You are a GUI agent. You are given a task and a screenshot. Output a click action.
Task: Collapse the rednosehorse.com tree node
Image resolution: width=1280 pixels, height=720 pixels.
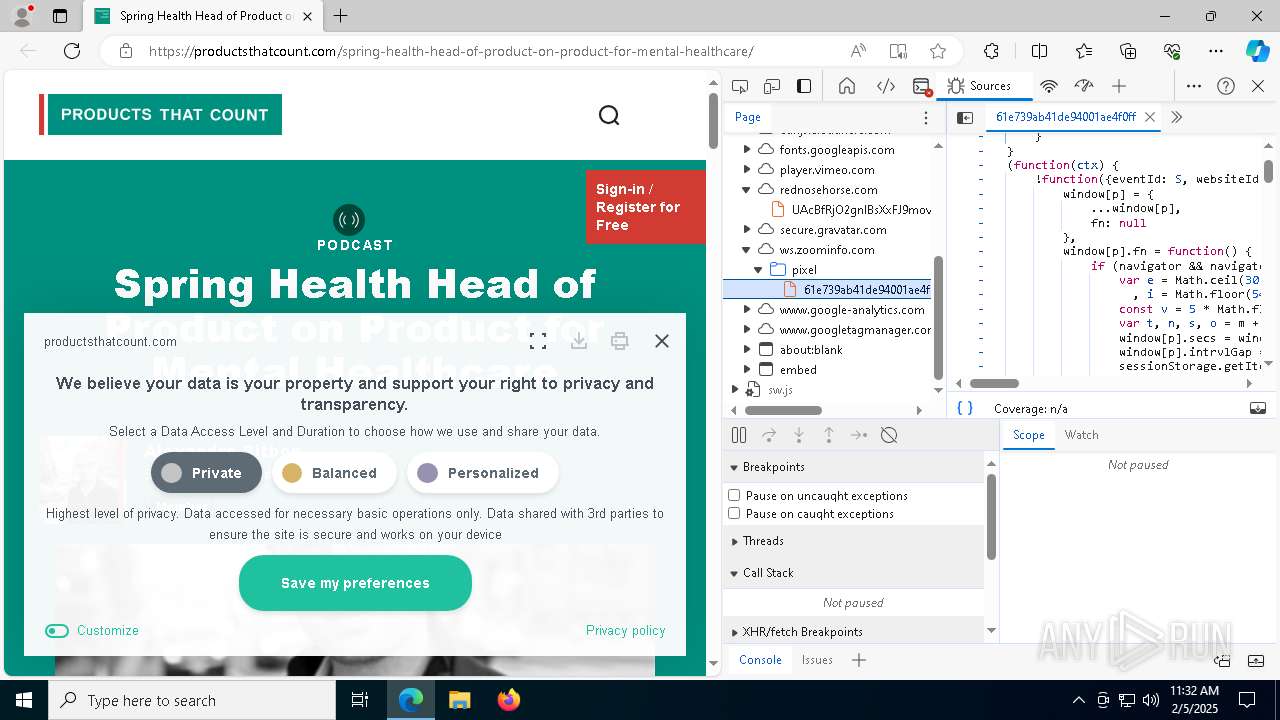coord(747,190)
